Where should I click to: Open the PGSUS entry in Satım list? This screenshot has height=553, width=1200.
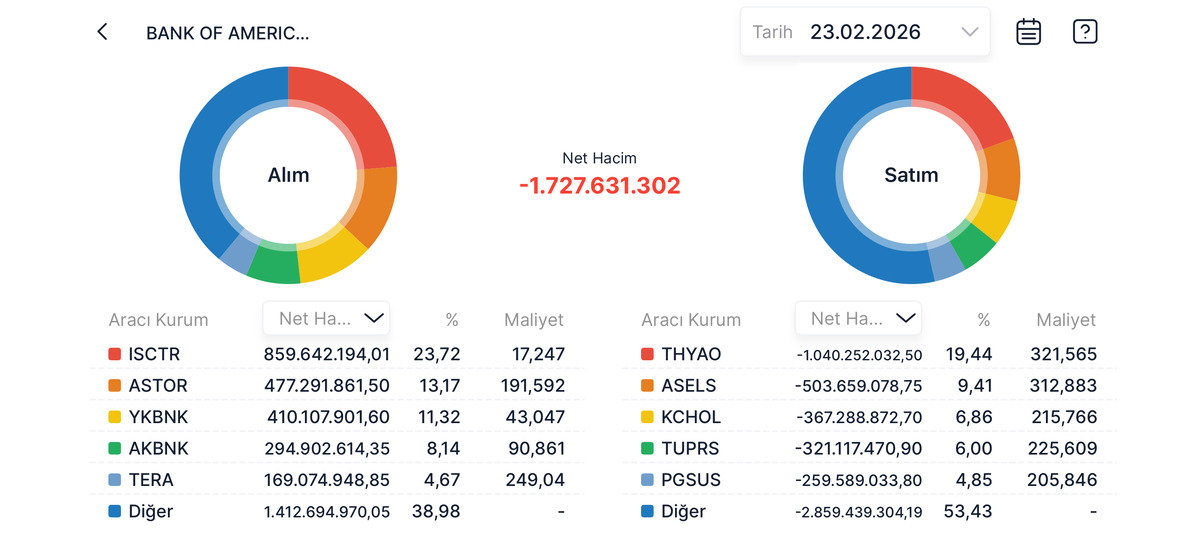click(x=868, y=480)
